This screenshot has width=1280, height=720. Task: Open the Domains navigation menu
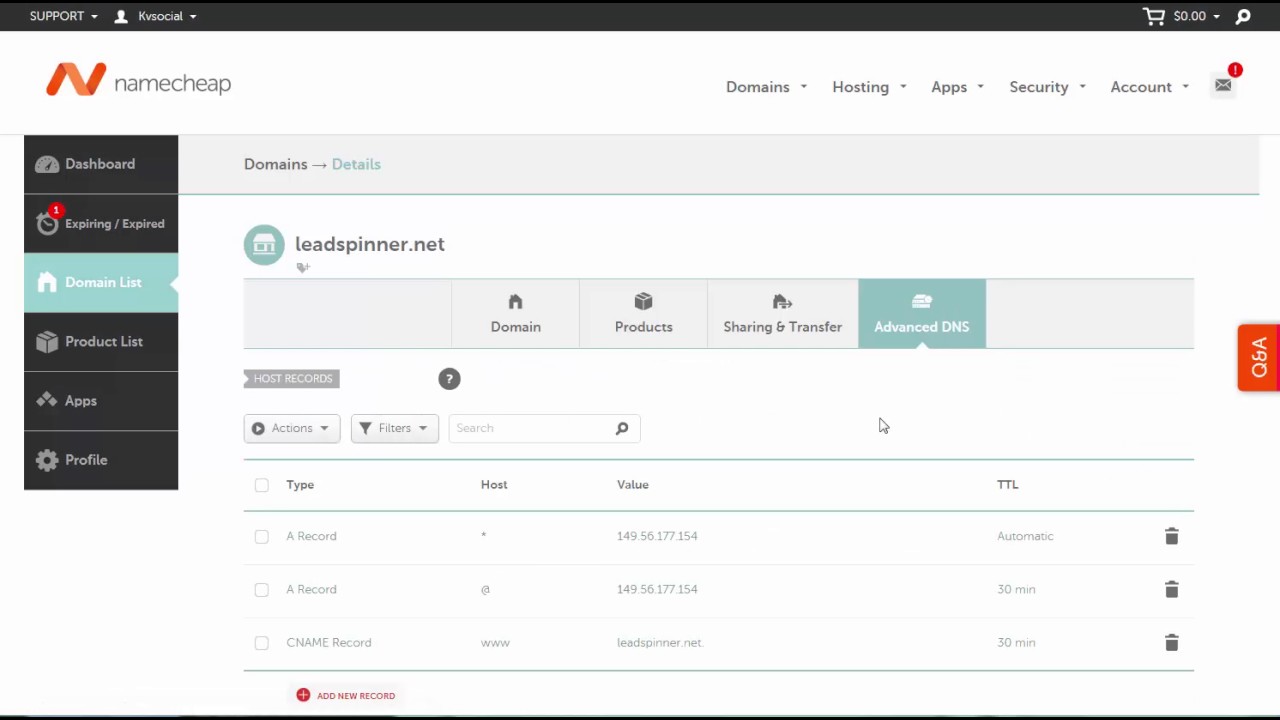tap(766, 87)
